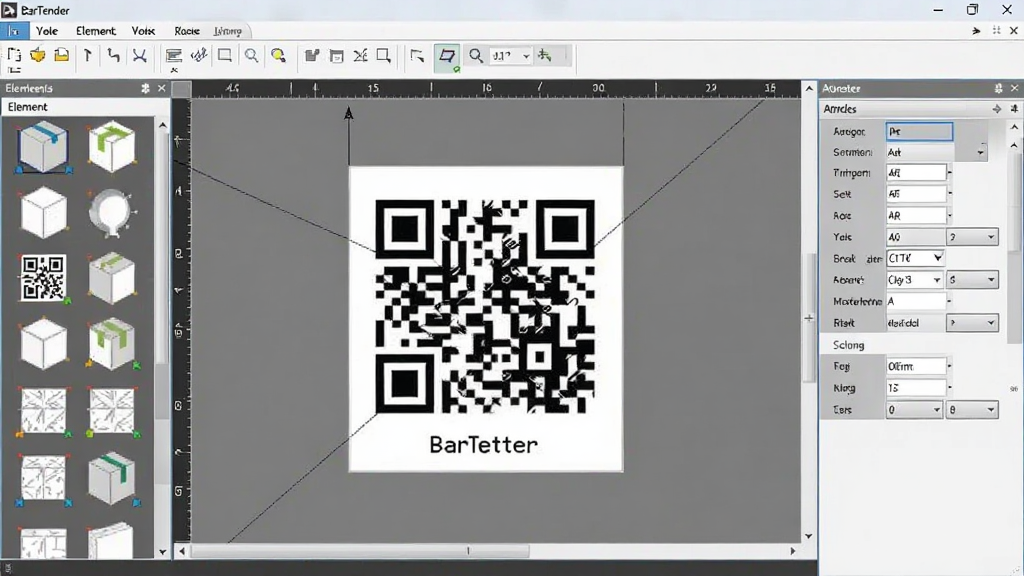Select the QR code element thumbnail
Screen dimensions: 1024x576
click(x=43, y=278)
